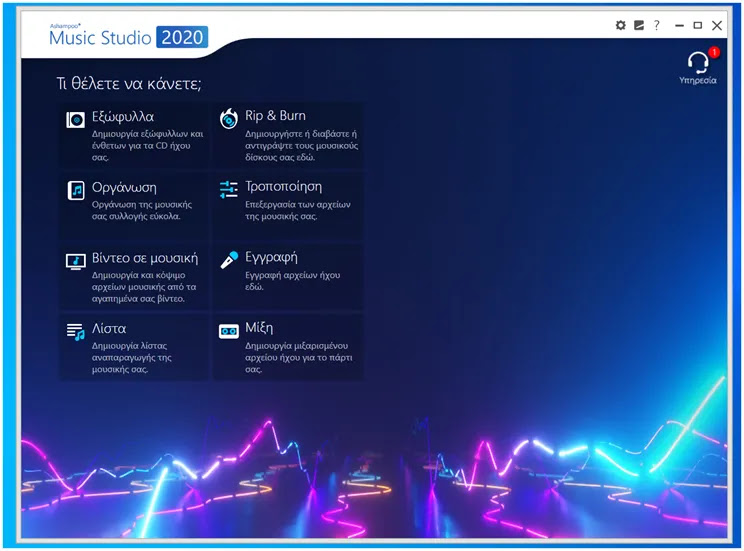Viewport: 744px width, 551px height.
Task: Click the Βίντεο σε μουσική monitor icon
Action: 75,261
